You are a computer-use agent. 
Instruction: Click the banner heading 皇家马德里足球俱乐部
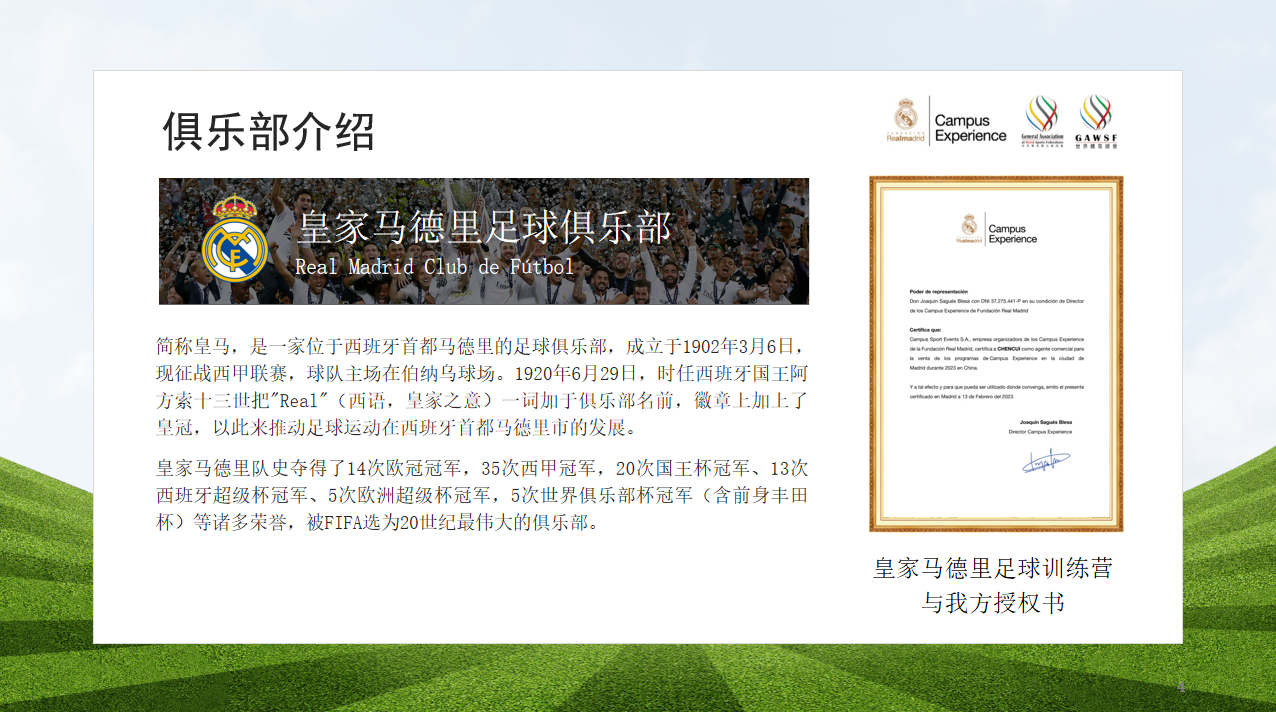click(x=485, y=227)
